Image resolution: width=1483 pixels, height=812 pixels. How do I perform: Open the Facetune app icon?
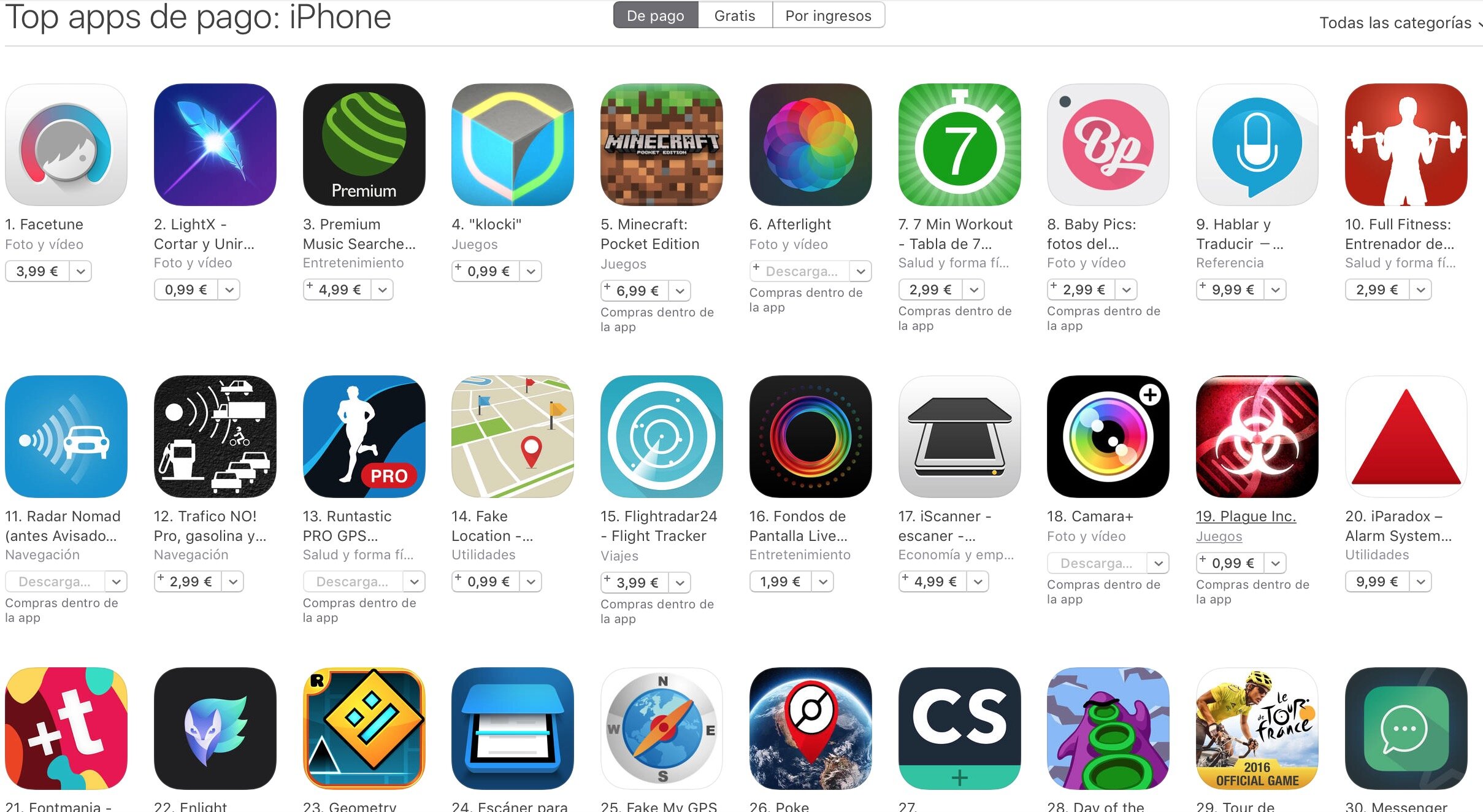66,145
